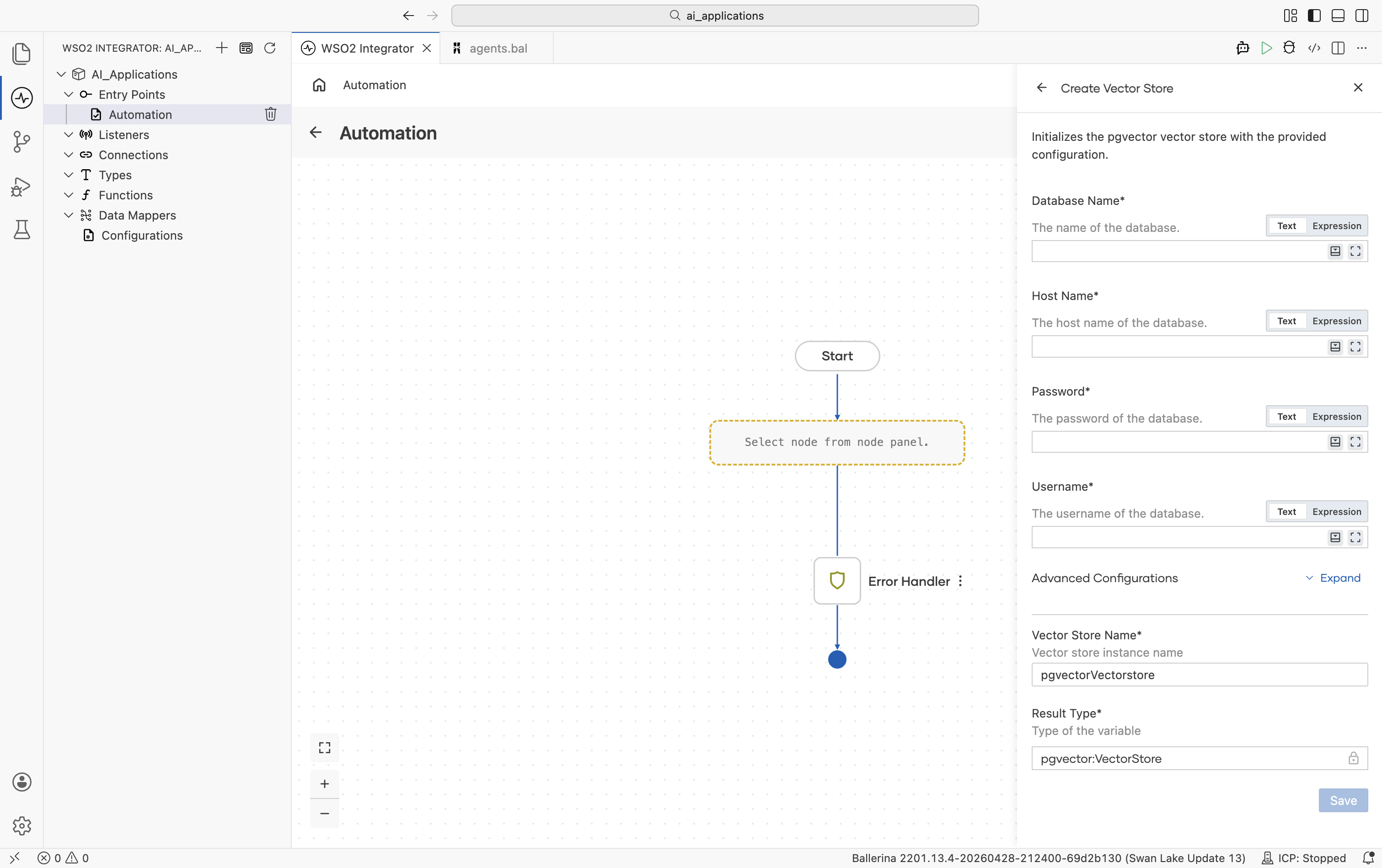Edit the Vector Store Name field
1382x868 pixels.
(1199, 675)
